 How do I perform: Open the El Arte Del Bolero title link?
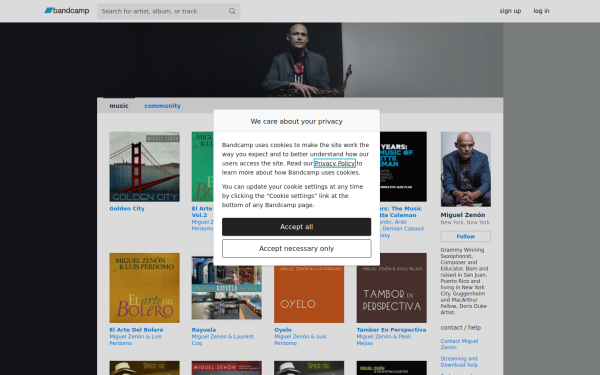click(136, 330)
